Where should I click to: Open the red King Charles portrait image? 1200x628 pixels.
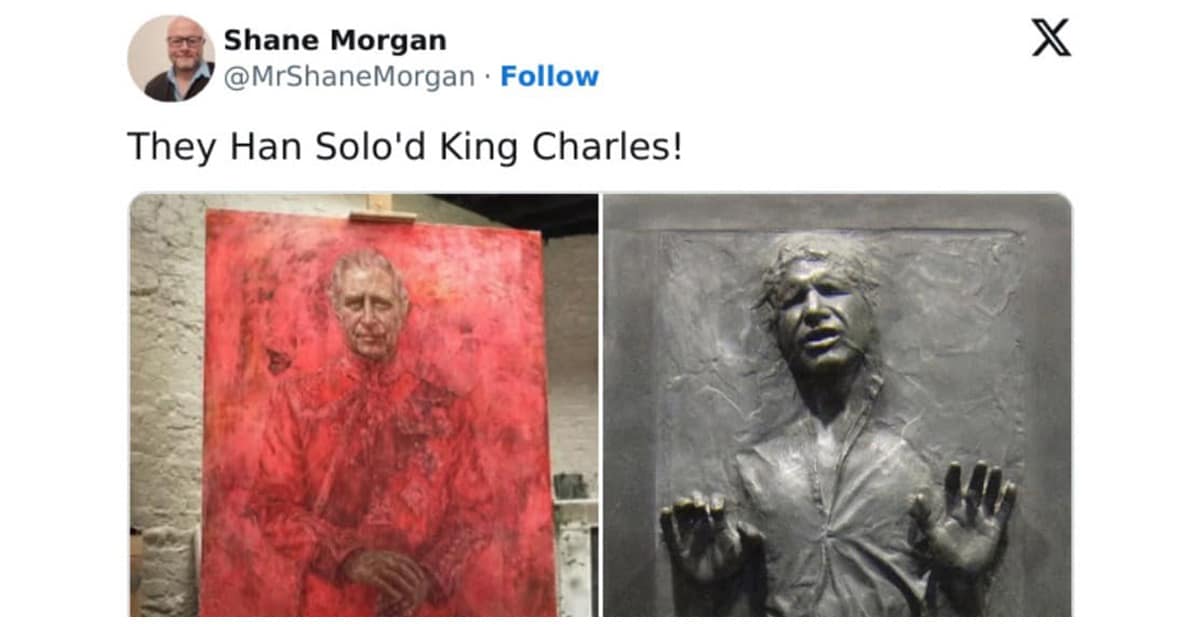coord(364,405)
